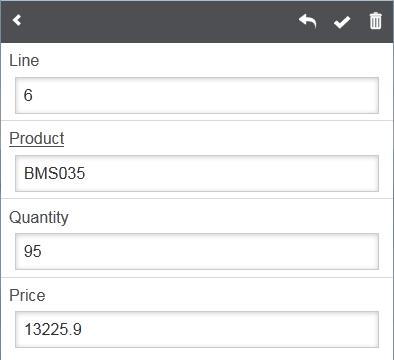Place cursor on the 95 quantity value
This screenshot has height=360, width=394.
pyautogui.click(x=32, y=251)
